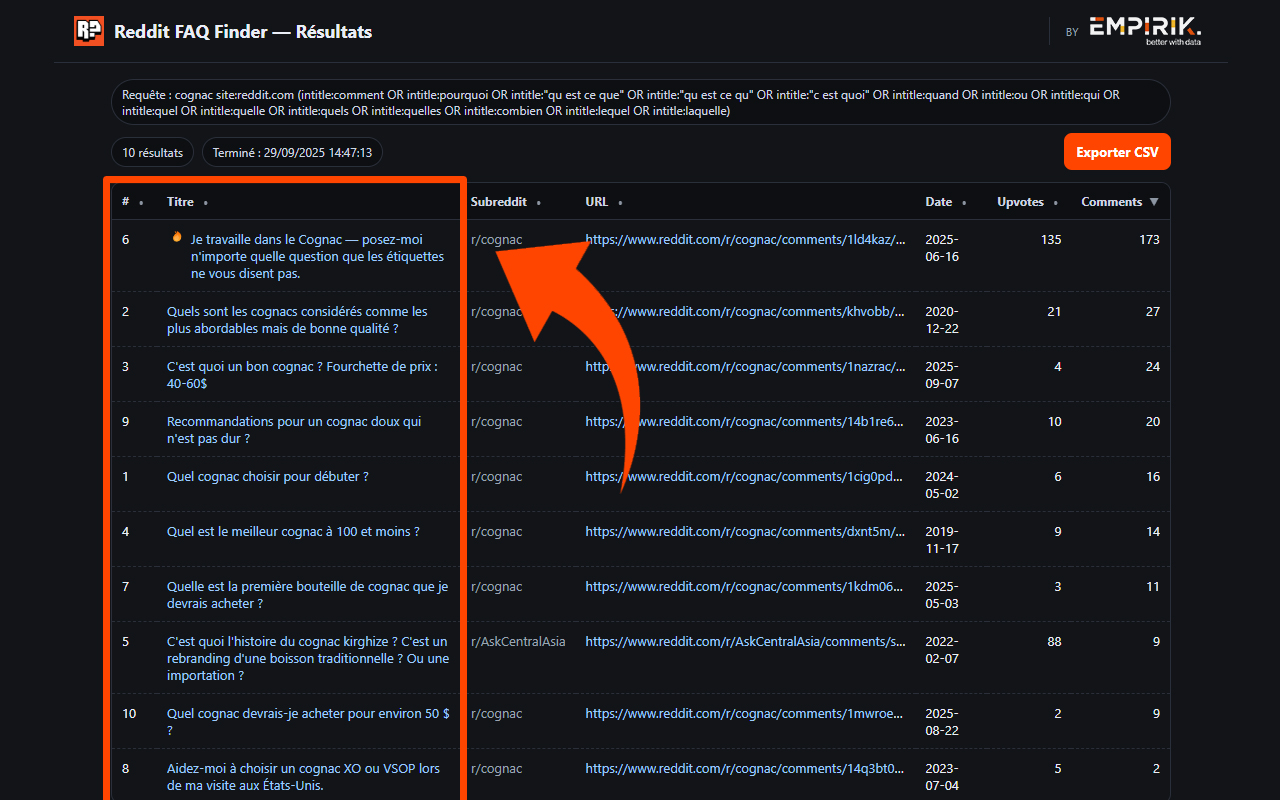
Task: Open Reddit URL for 2025-06-16 post
Action: (x=745, y=240)
